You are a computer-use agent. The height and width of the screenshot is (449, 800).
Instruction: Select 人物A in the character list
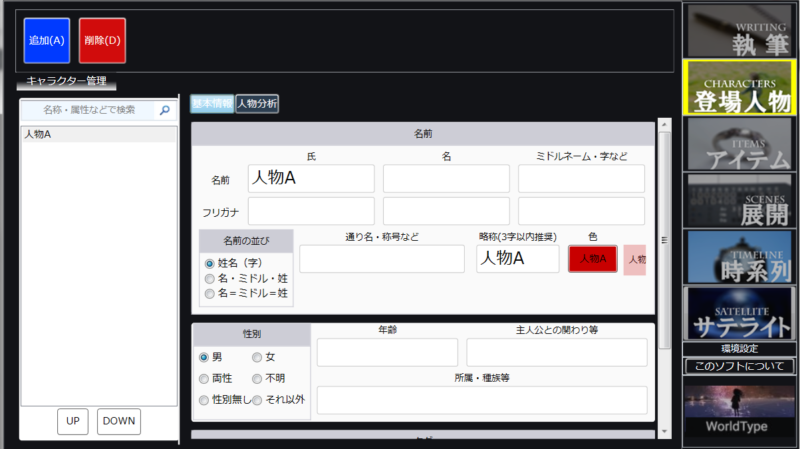[99, 134]
